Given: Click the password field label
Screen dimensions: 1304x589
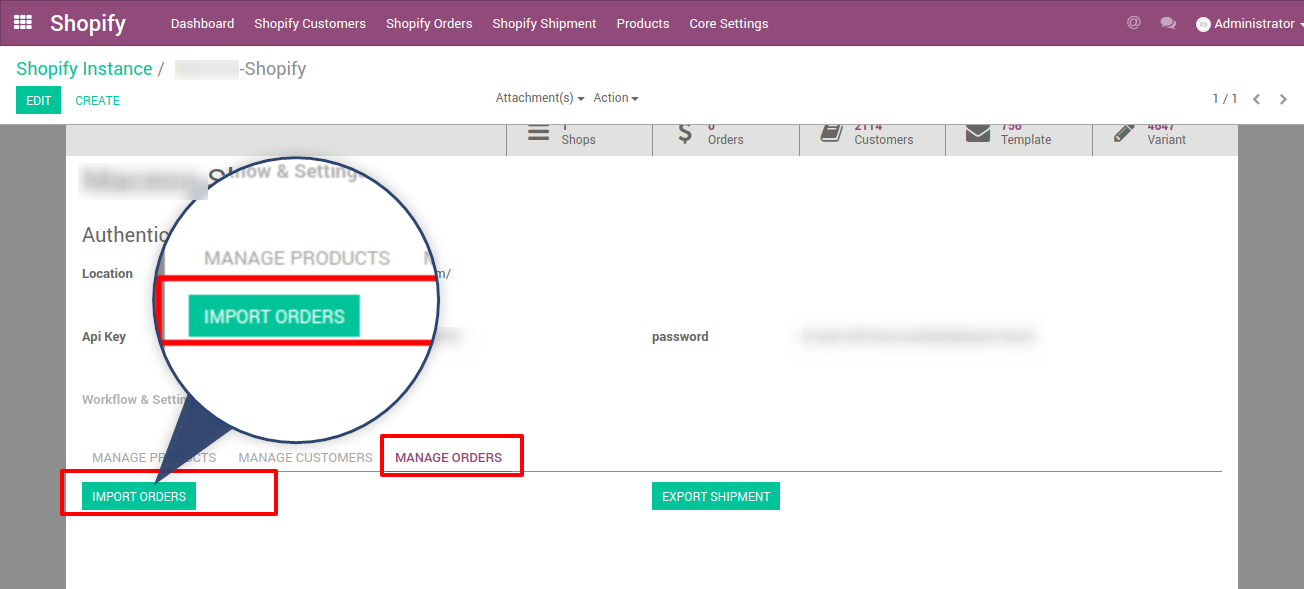Looking at the screenshot, I should click(680, 337).
